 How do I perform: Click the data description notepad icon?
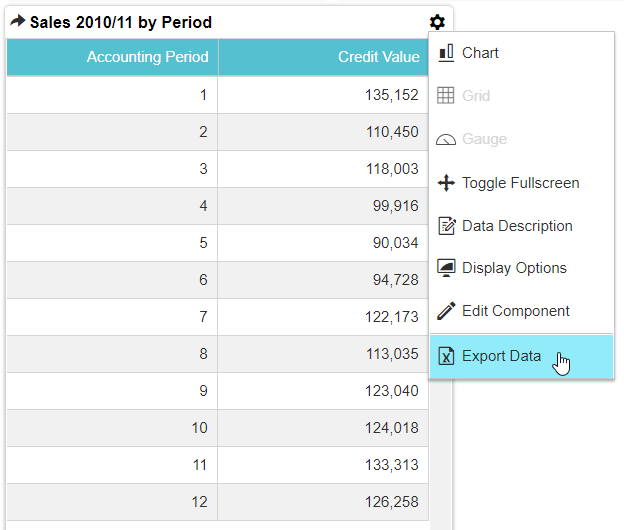click(447, 226)
